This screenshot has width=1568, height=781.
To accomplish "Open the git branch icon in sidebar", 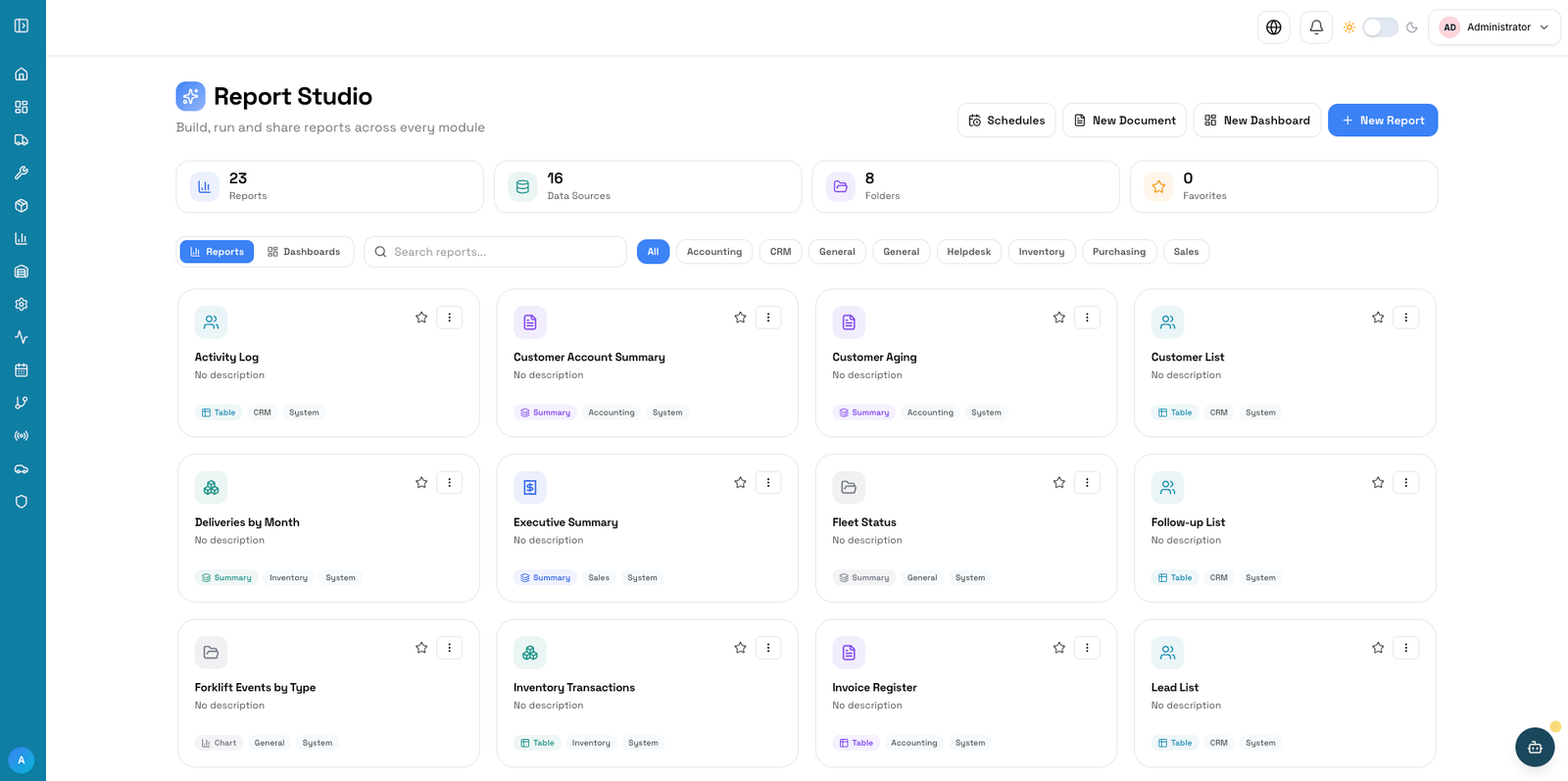I will (22, 403).
